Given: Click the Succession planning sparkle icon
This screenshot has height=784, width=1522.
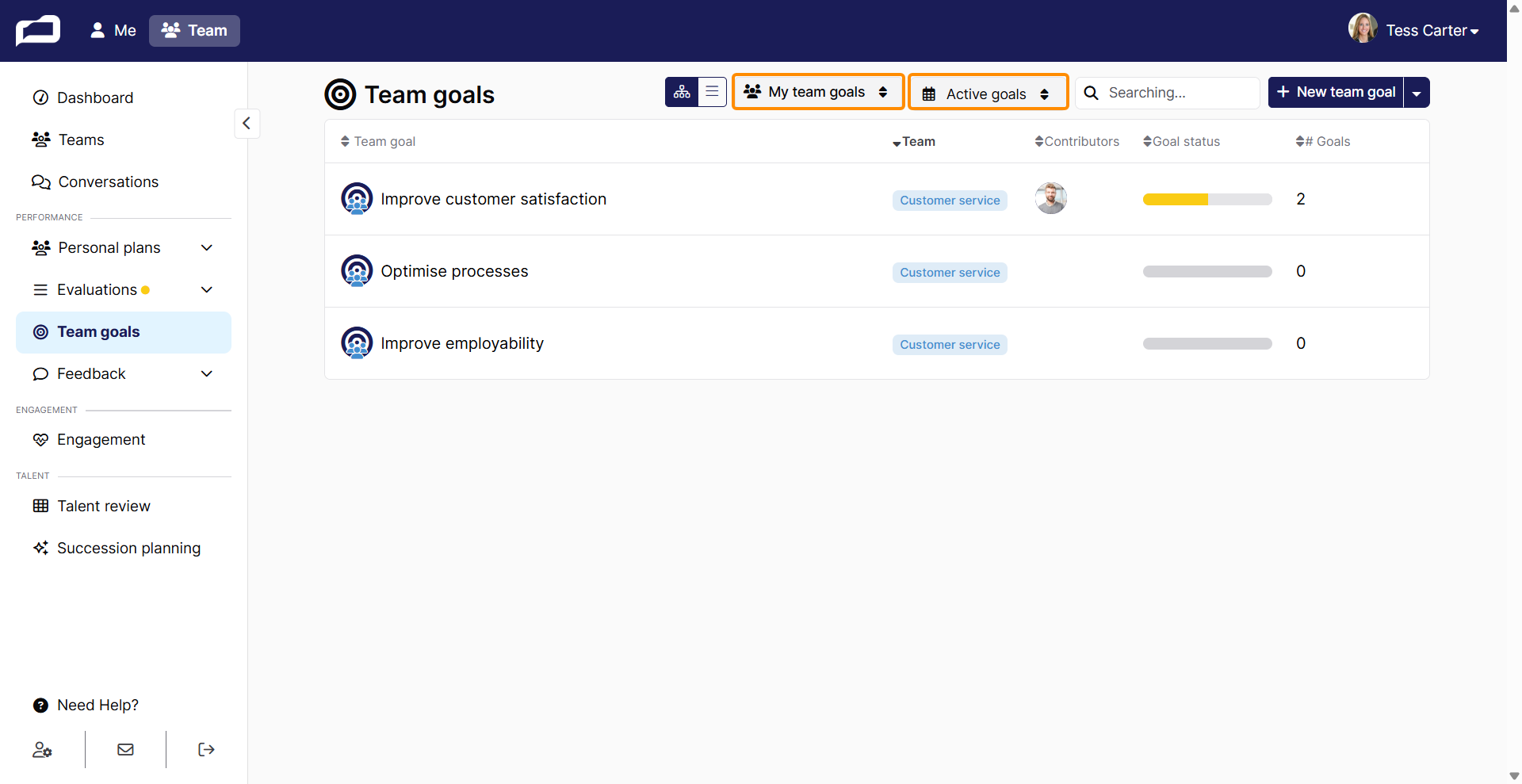Looking at the screenshot, I should point(40,548).
